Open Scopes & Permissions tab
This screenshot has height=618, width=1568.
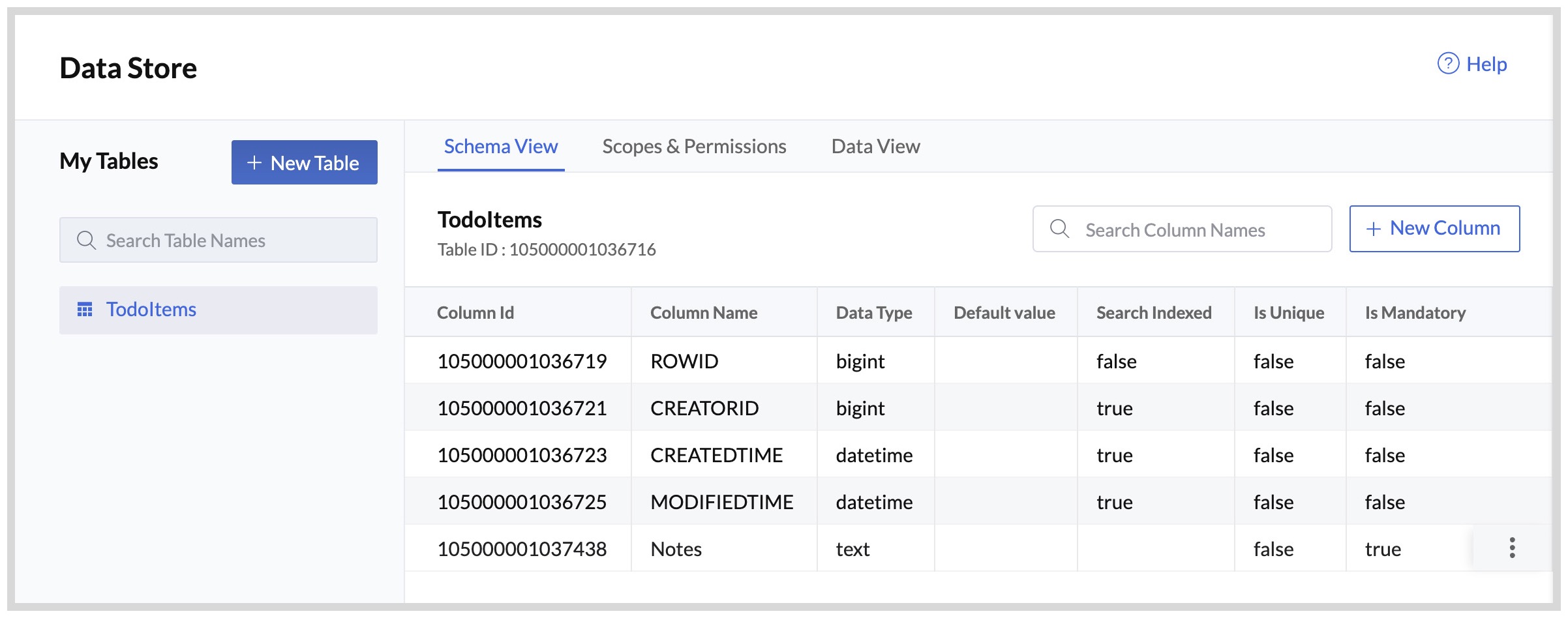tap(694, 147)
